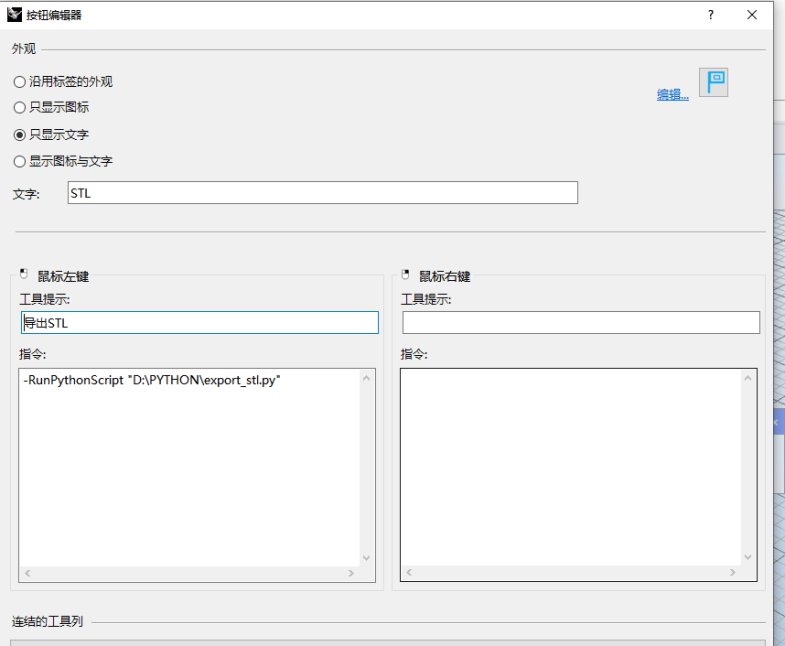Click the mouse icon beside 鼠标左键
The image size is (785, 646).
click(x=23, y=275)
